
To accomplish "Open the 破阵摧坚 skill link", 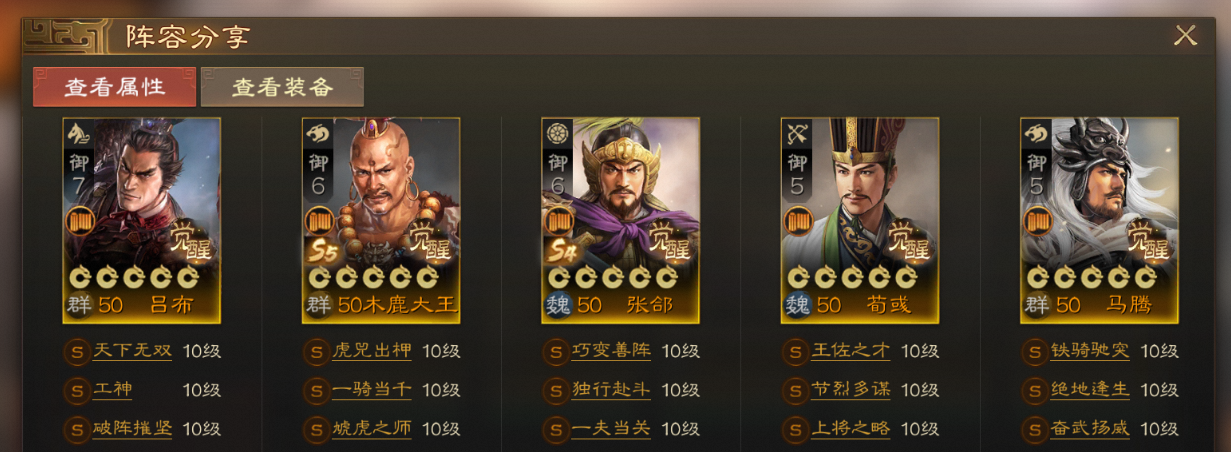I will [132, 428].
